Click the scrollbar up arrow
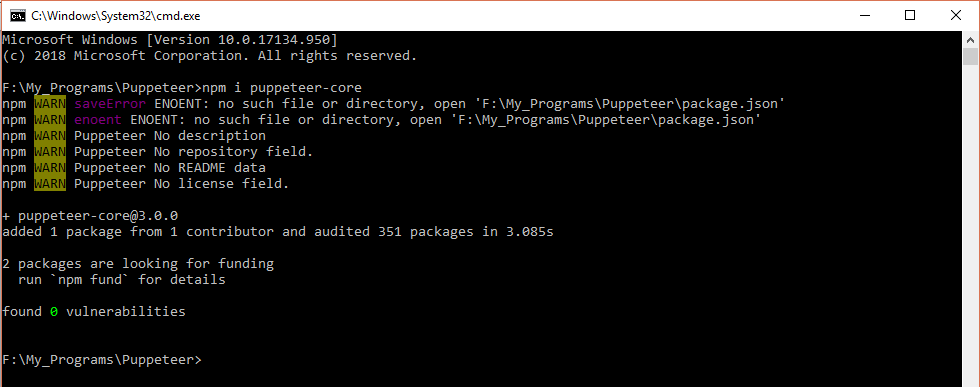This screenshot has width=980, height=387. (x=970, y=39)
